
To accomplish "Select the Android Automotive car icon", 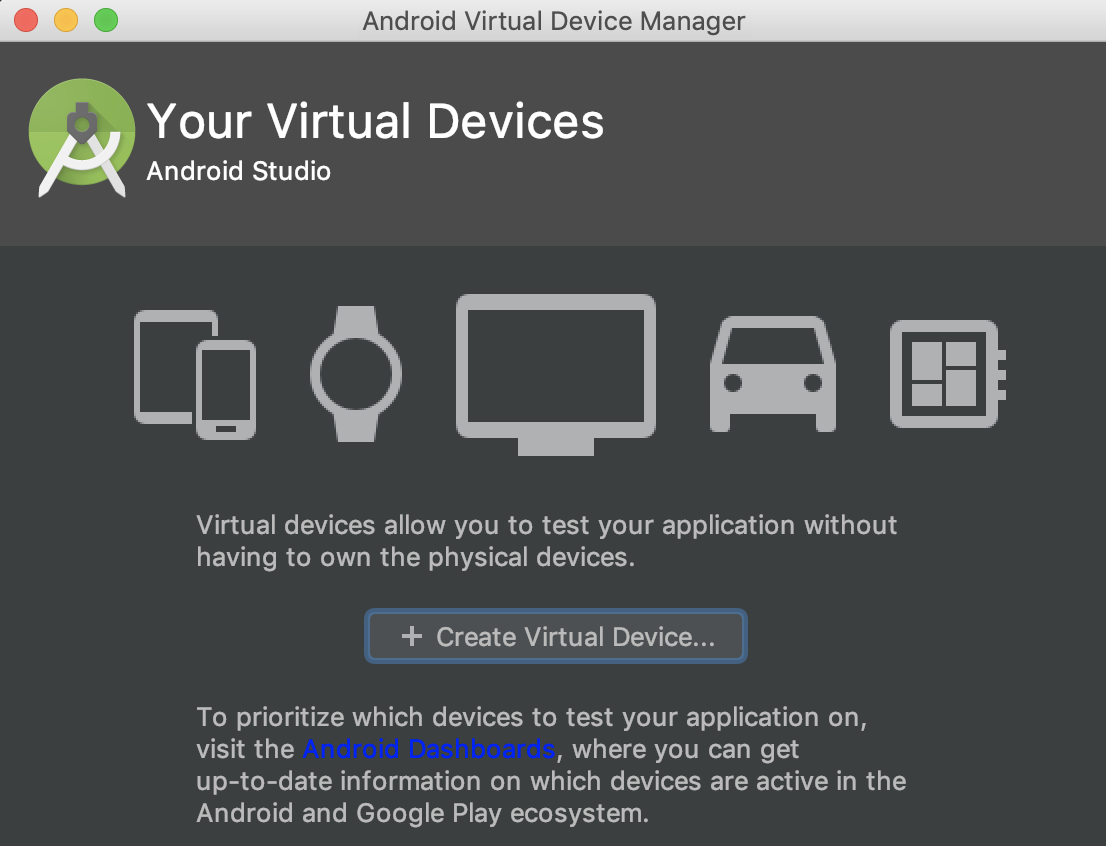I will 772,374.
